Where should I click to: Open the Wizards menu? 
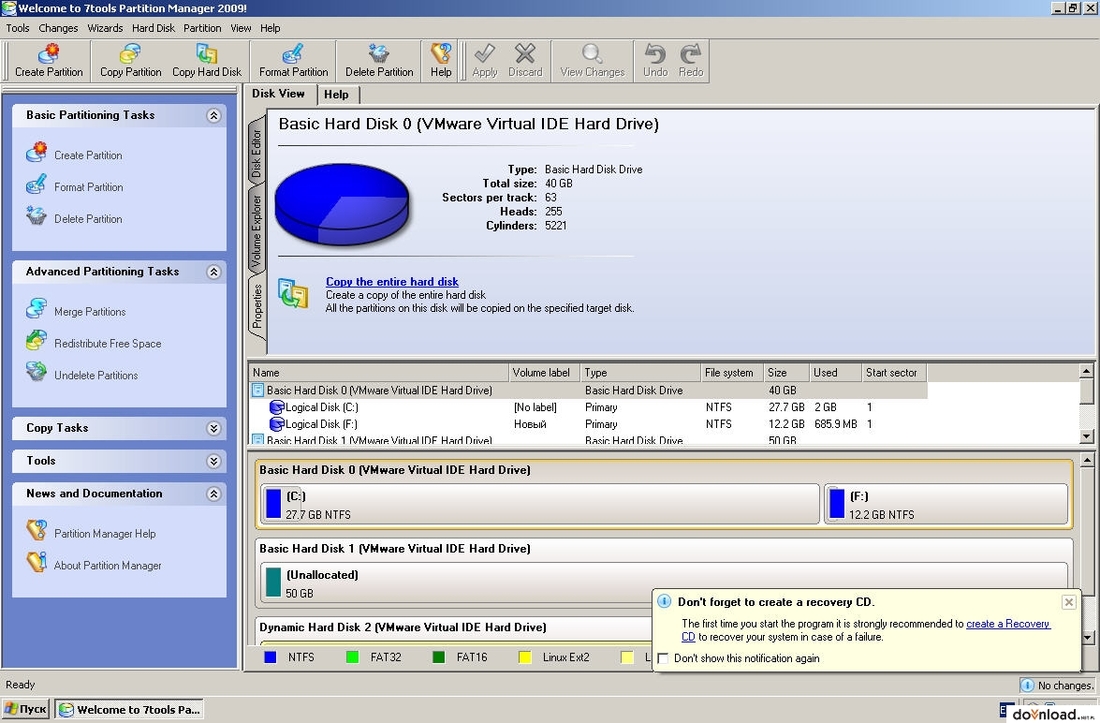(x=105, y=28)
